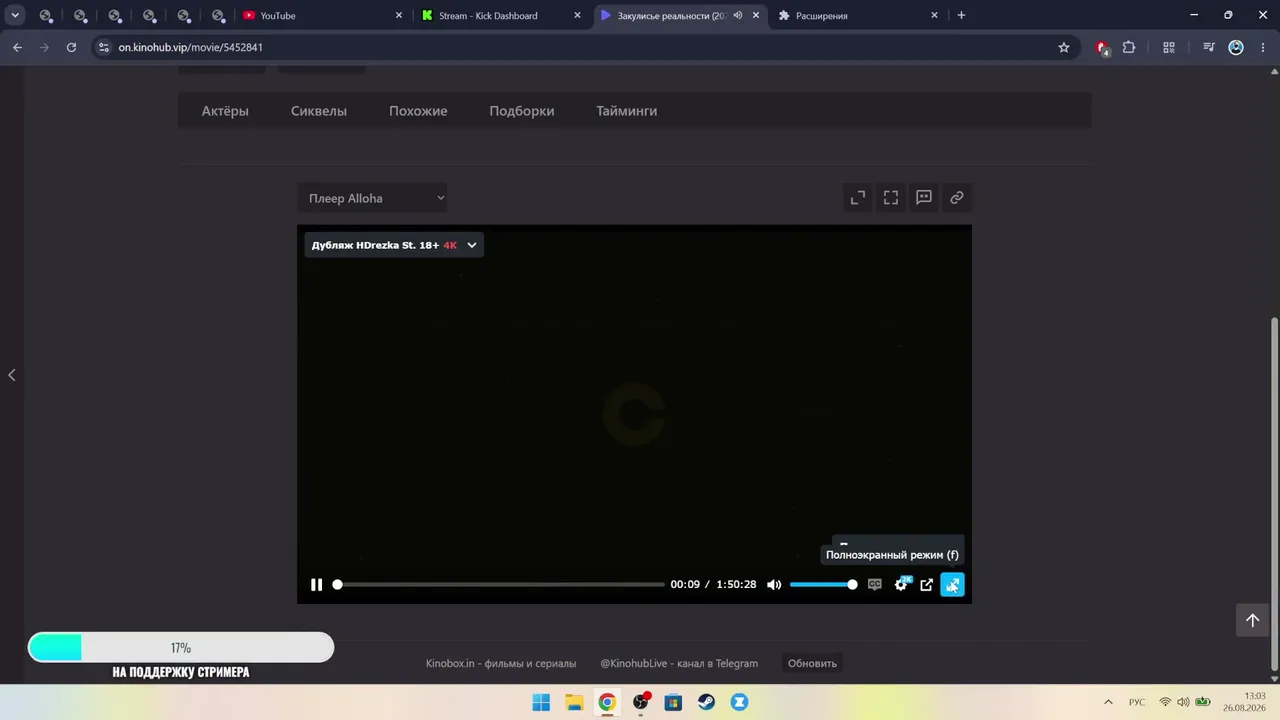
Task: Adjust the player volume slider
Action: point(823,585)
